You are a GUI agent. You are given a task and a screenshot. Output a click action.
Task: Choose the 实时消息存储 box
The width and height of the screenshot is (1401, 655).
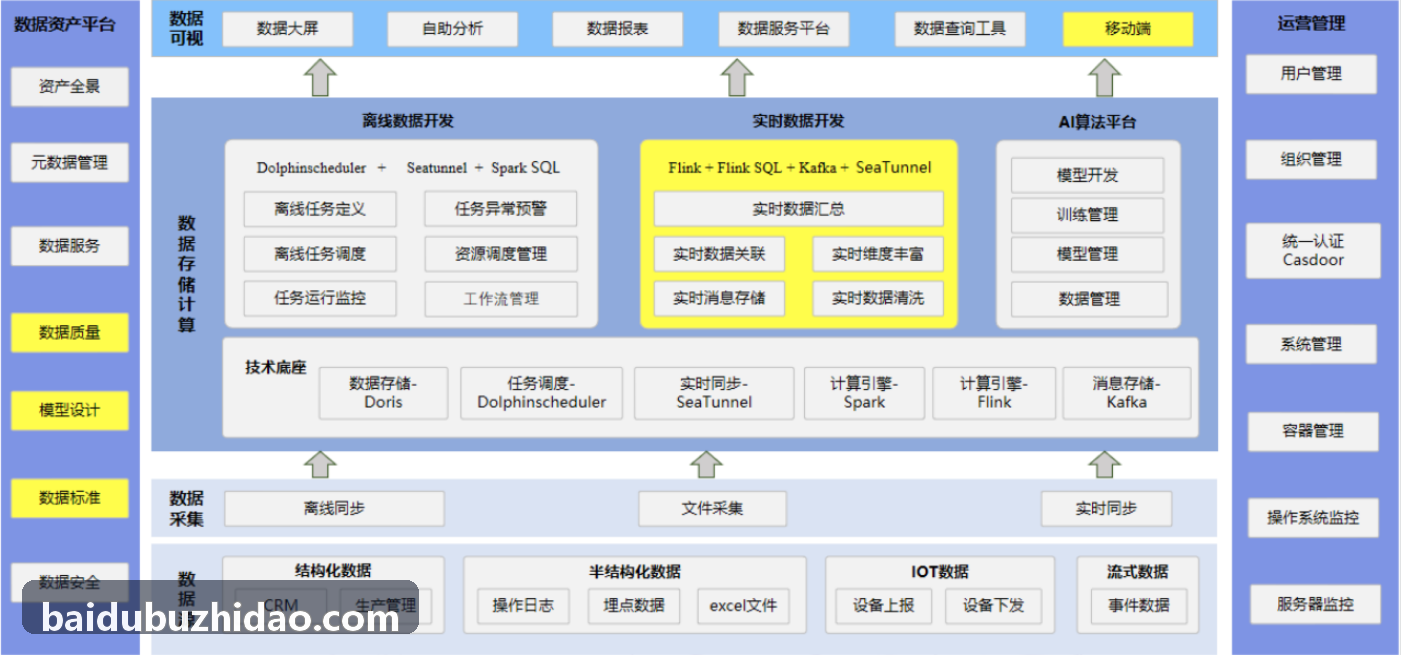[719, 298]
